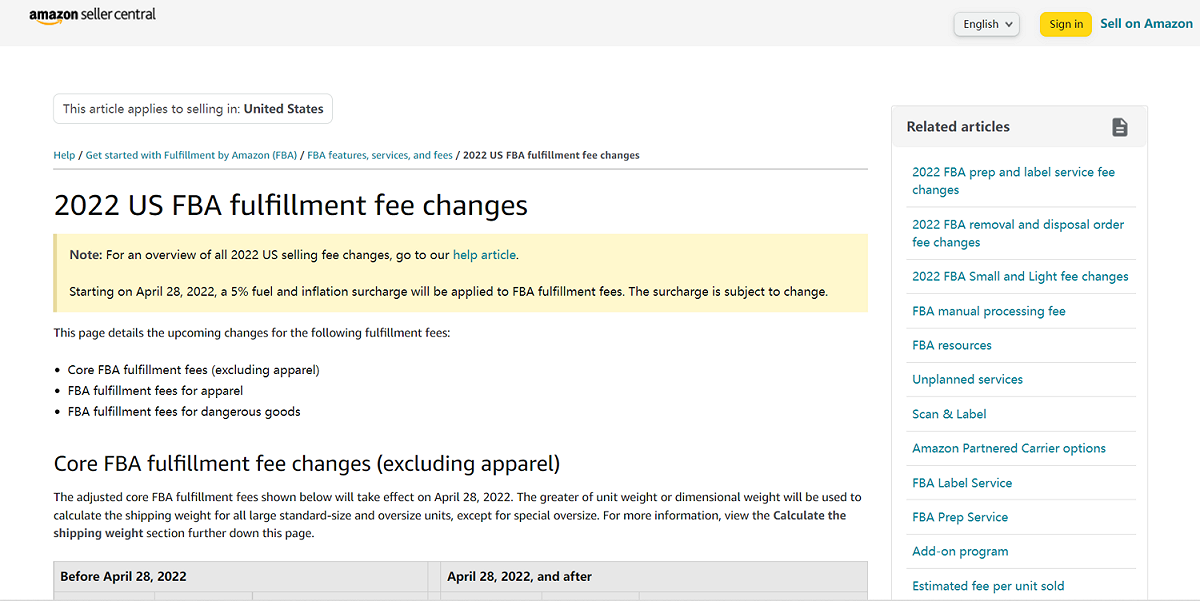The width and height of the screenshot is (1200, 601).
Task: Open the Sell on Amazon link
Action: 1146,23
